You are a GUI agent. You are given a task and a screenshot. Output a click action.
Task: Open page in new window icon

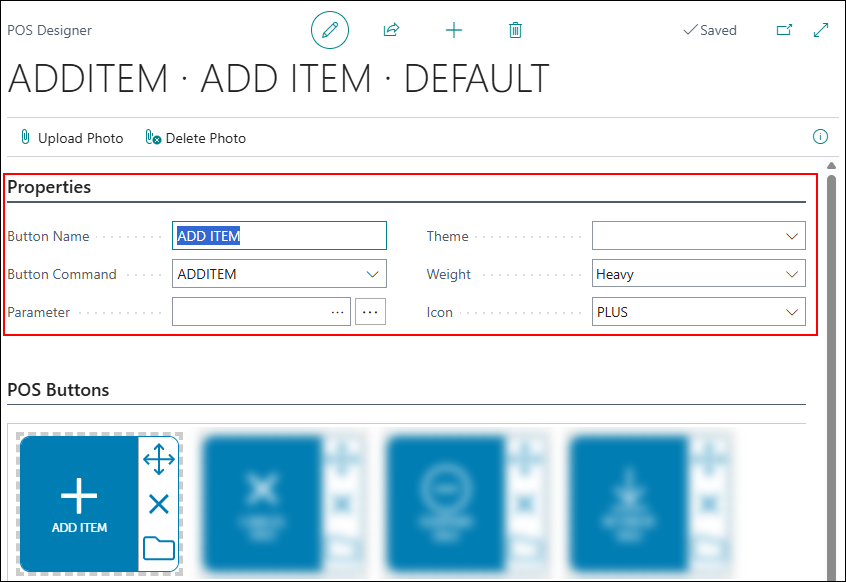pos(784,30)
